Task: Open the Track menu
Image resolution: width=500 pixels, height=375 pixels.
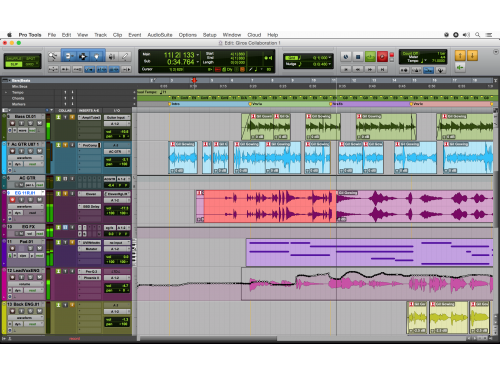Action: 100,35
